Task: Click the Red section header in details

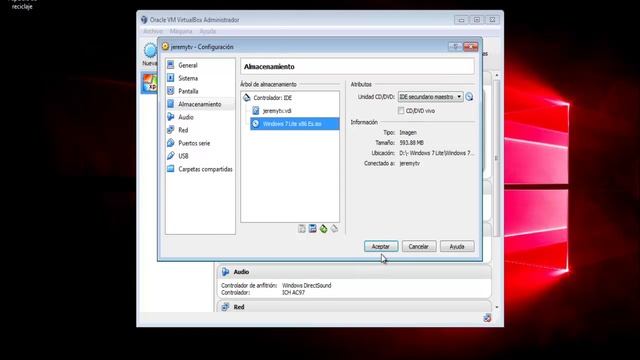Action: pyautogui.click(x=353, y=307)
